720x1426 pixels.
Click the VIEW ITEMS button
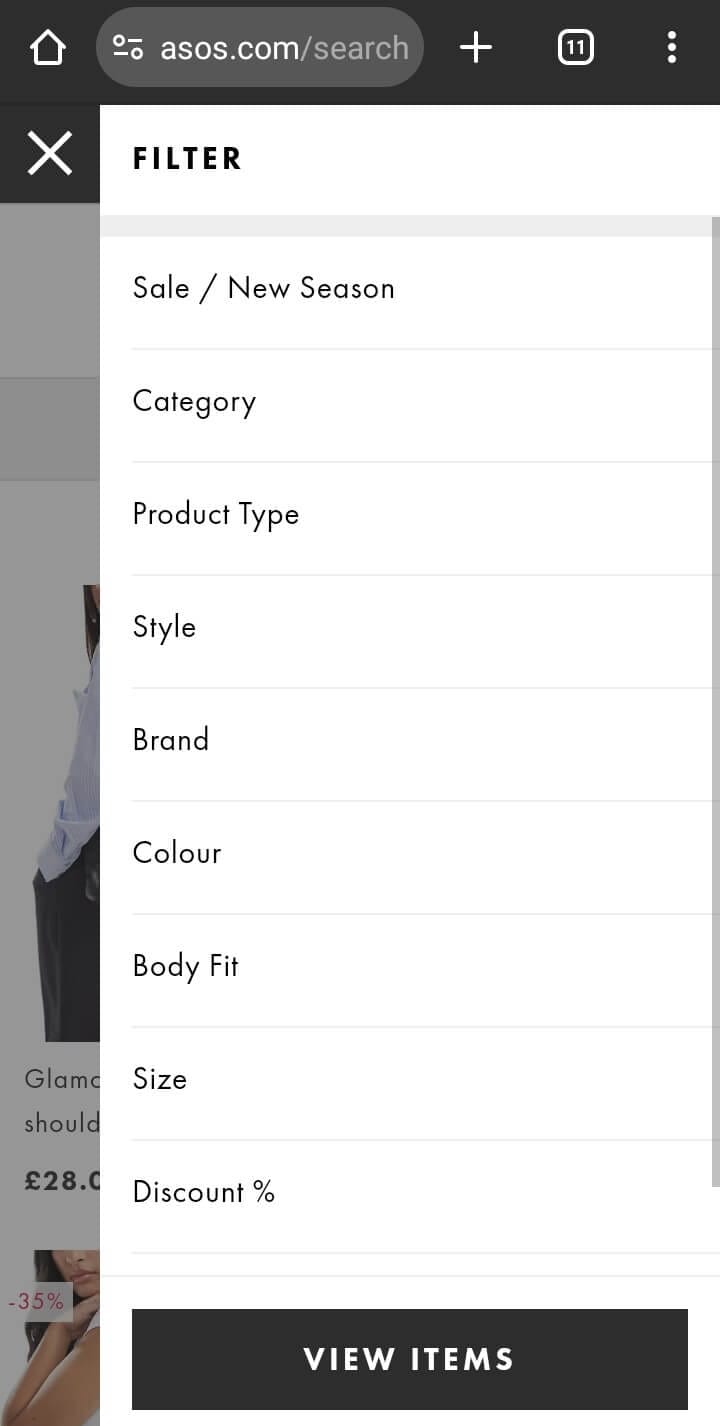click(408, 1359)
